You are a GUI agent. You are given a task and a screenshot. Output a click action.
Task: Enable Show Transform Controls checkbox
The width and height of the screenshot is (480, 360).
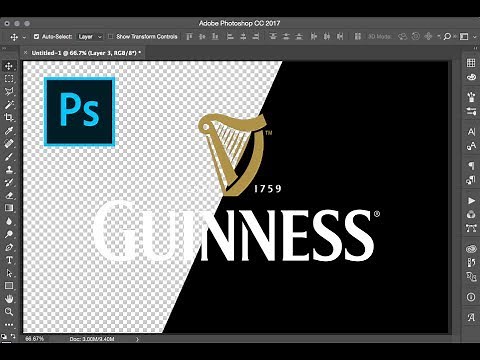111,37
